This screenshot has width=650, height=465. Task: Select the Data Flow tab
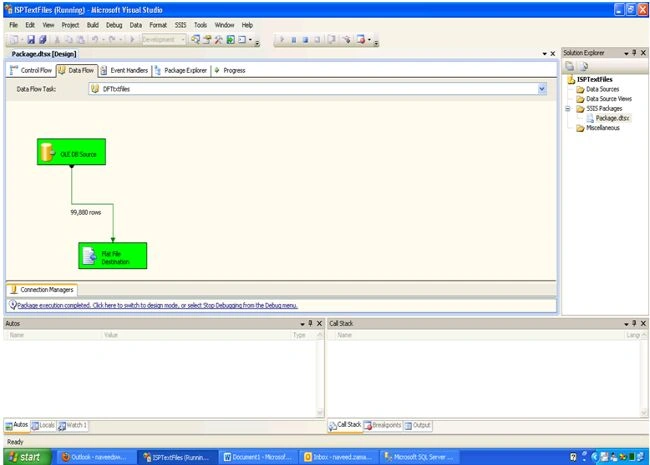point(76,70)
